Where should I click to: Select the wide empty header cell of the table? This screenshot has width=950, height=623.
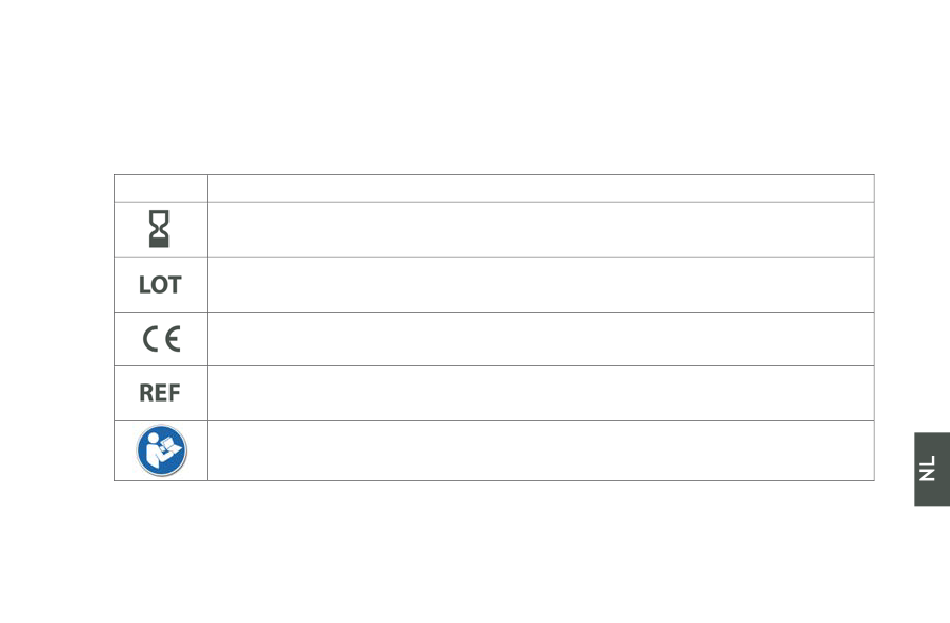540,188
